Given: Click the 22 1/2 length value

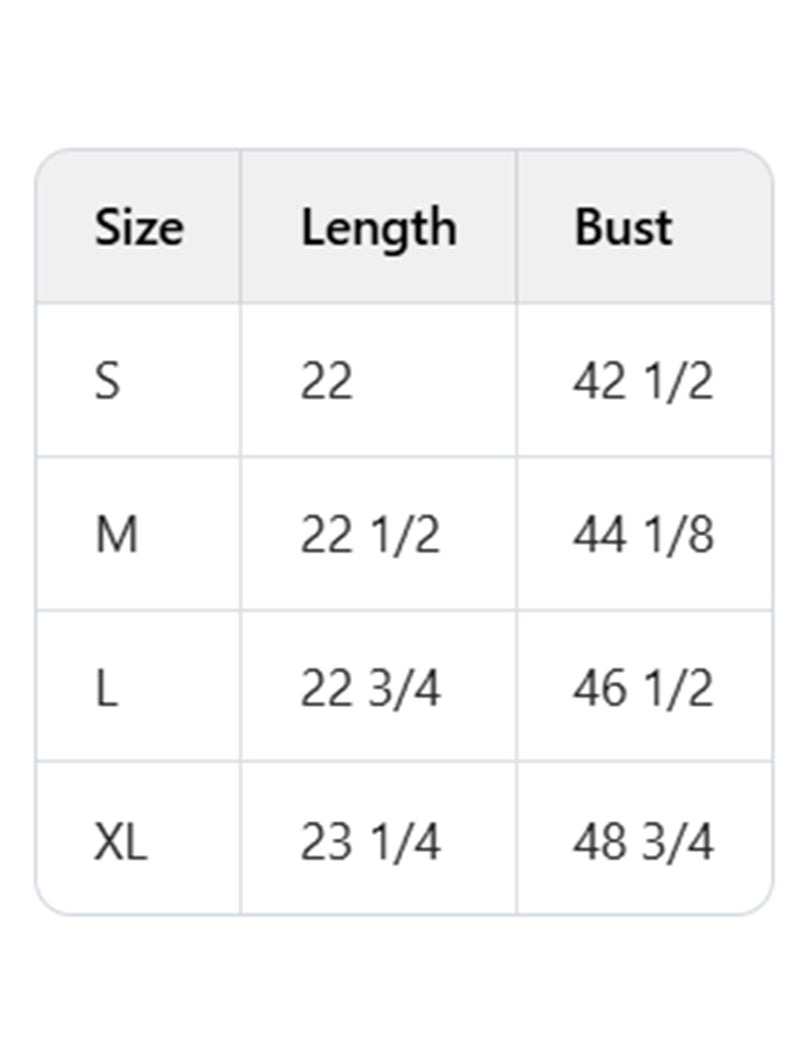Looking at the screenshot, I should pyautogui.click(x=370, y=535).
